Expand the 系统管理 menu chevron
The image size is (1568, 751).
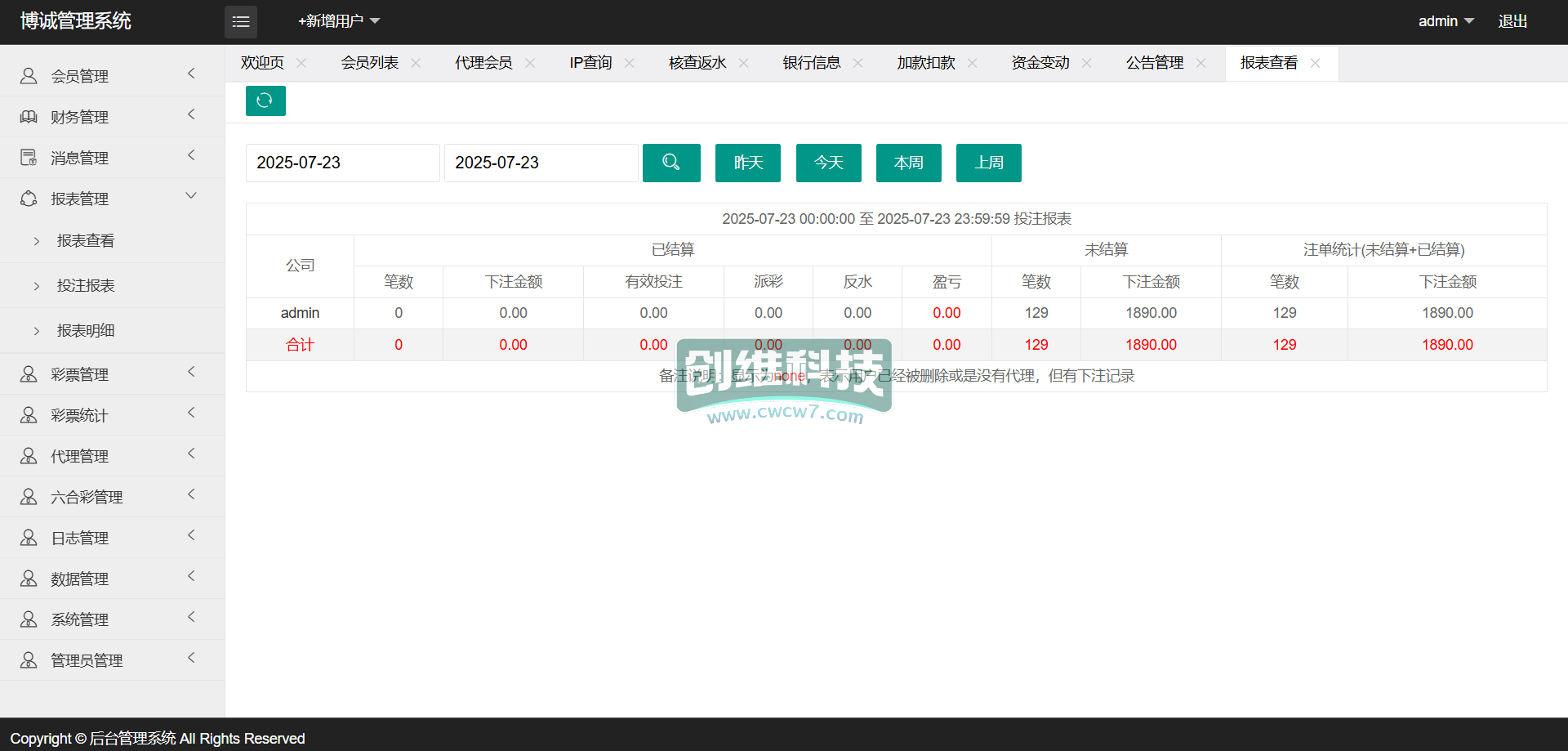[x=191, y=617]
